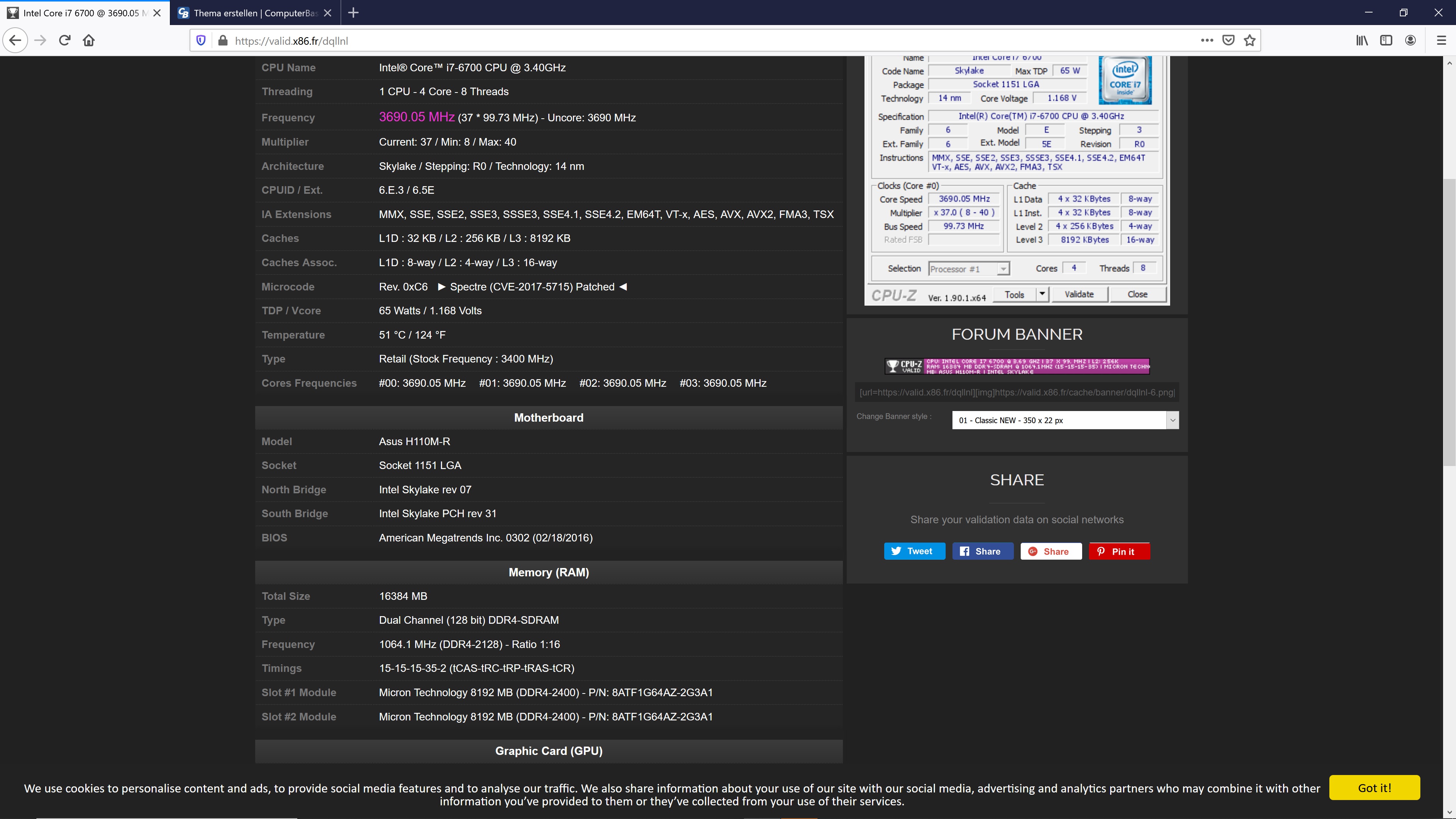Open the page actions three-dots menu
This screenshot has height=819, width=1456.
pos(1207,40)
